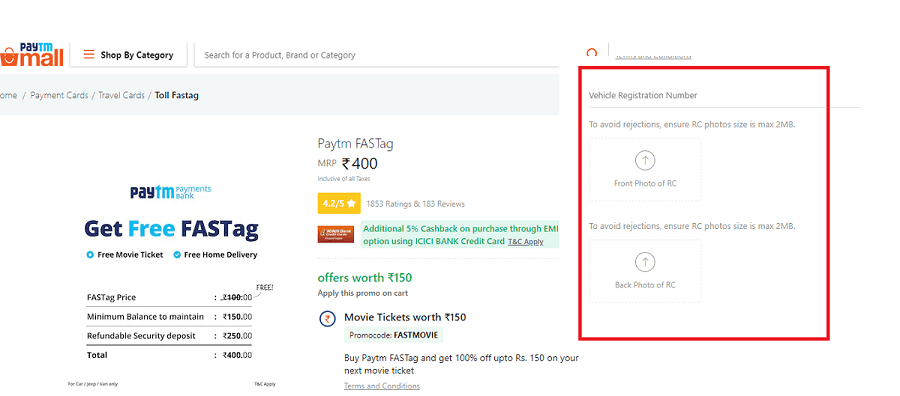The height and width of the screenshot is (396, 900).
Task: Upload the Front Photo of RC
Action: click(x=645, y=169)
